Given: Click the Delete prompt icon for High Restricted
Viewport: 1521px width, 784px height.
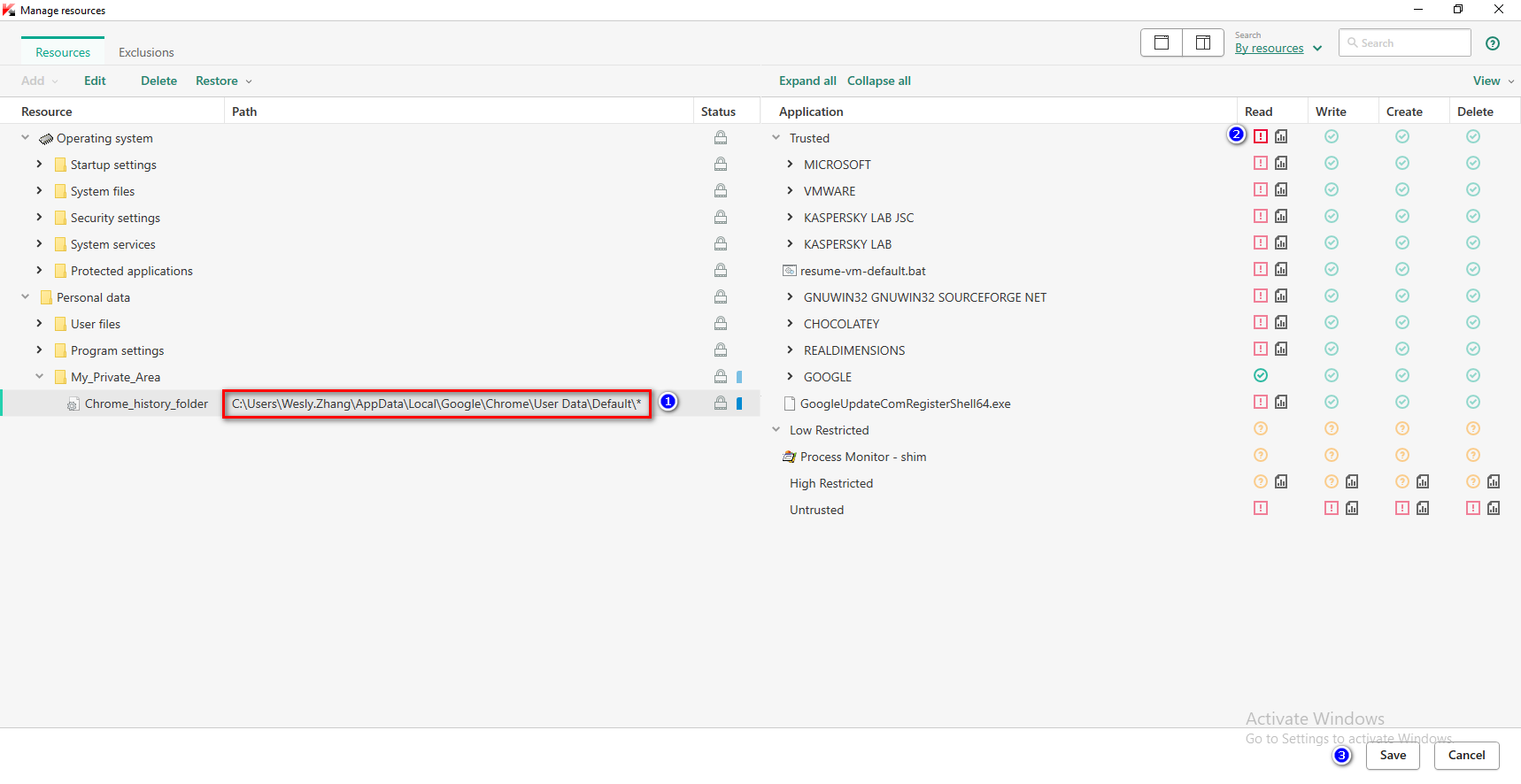Looking at the screenshot, I should pos(1473,481).
